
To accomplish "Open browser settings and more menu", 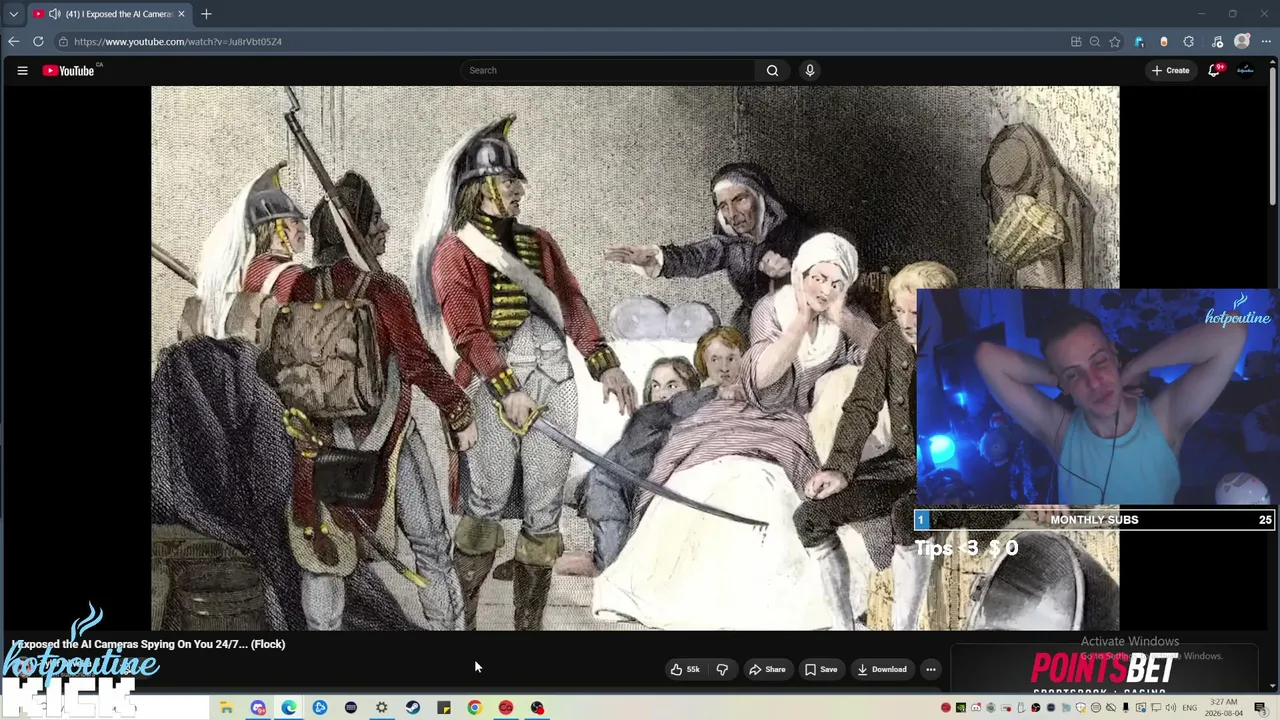I will point(1266,42).
